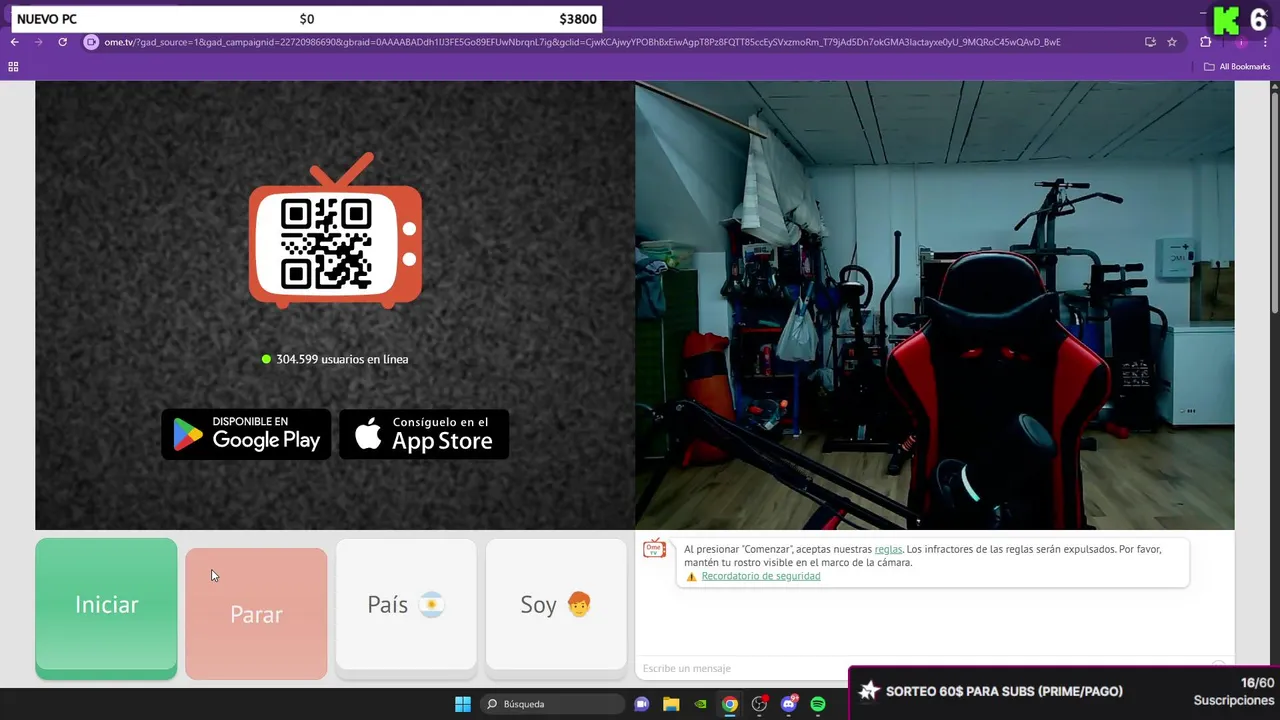Click the 16/60 Suscripciones counter
This screenshot has width=1280, height=720.
pyautogui.click(x=1234, y=691)
